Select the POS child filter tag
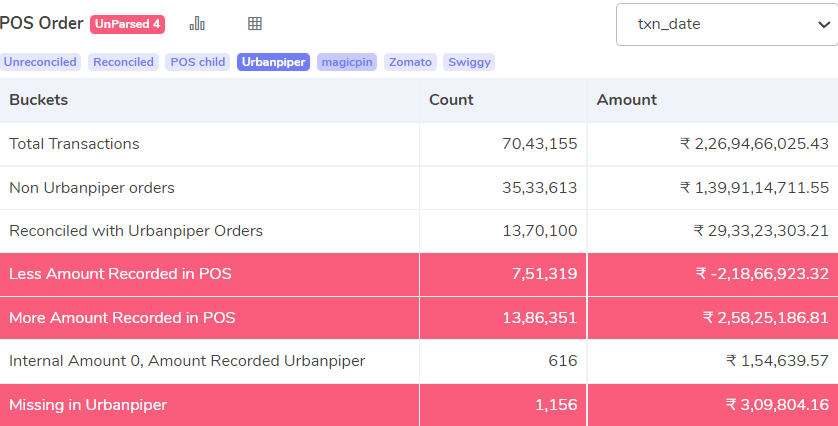The height and width of the screenshot is (426, 838). coord(198,62)
